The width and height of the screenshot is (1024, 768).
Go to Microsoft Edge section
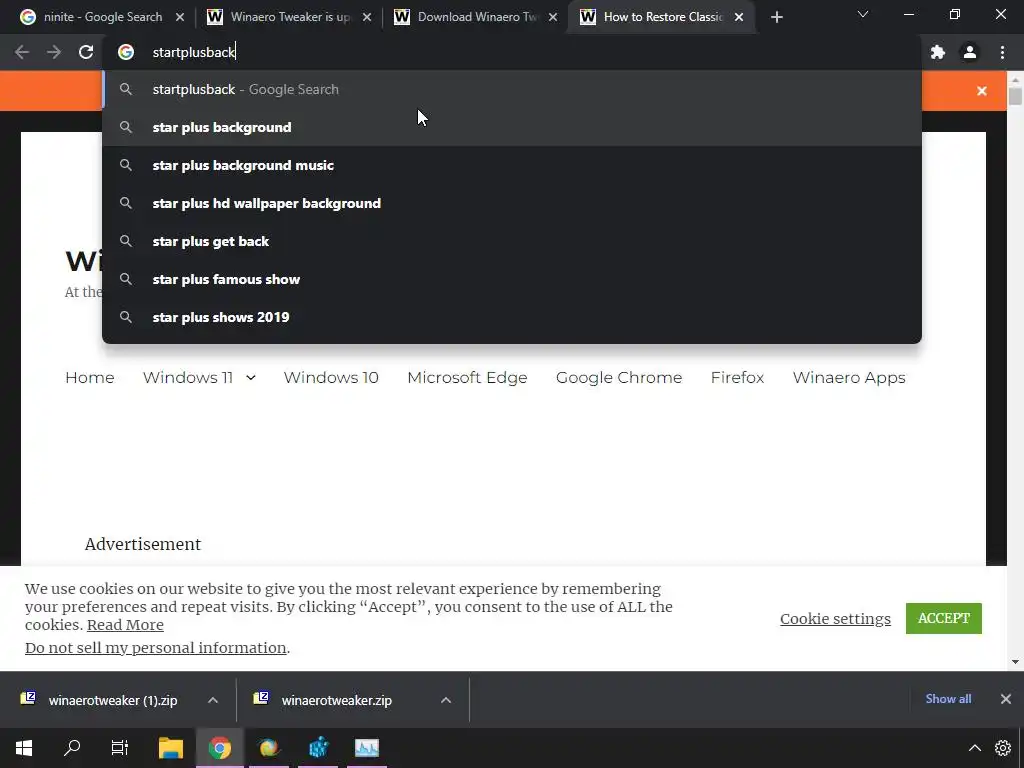(467, 377)
